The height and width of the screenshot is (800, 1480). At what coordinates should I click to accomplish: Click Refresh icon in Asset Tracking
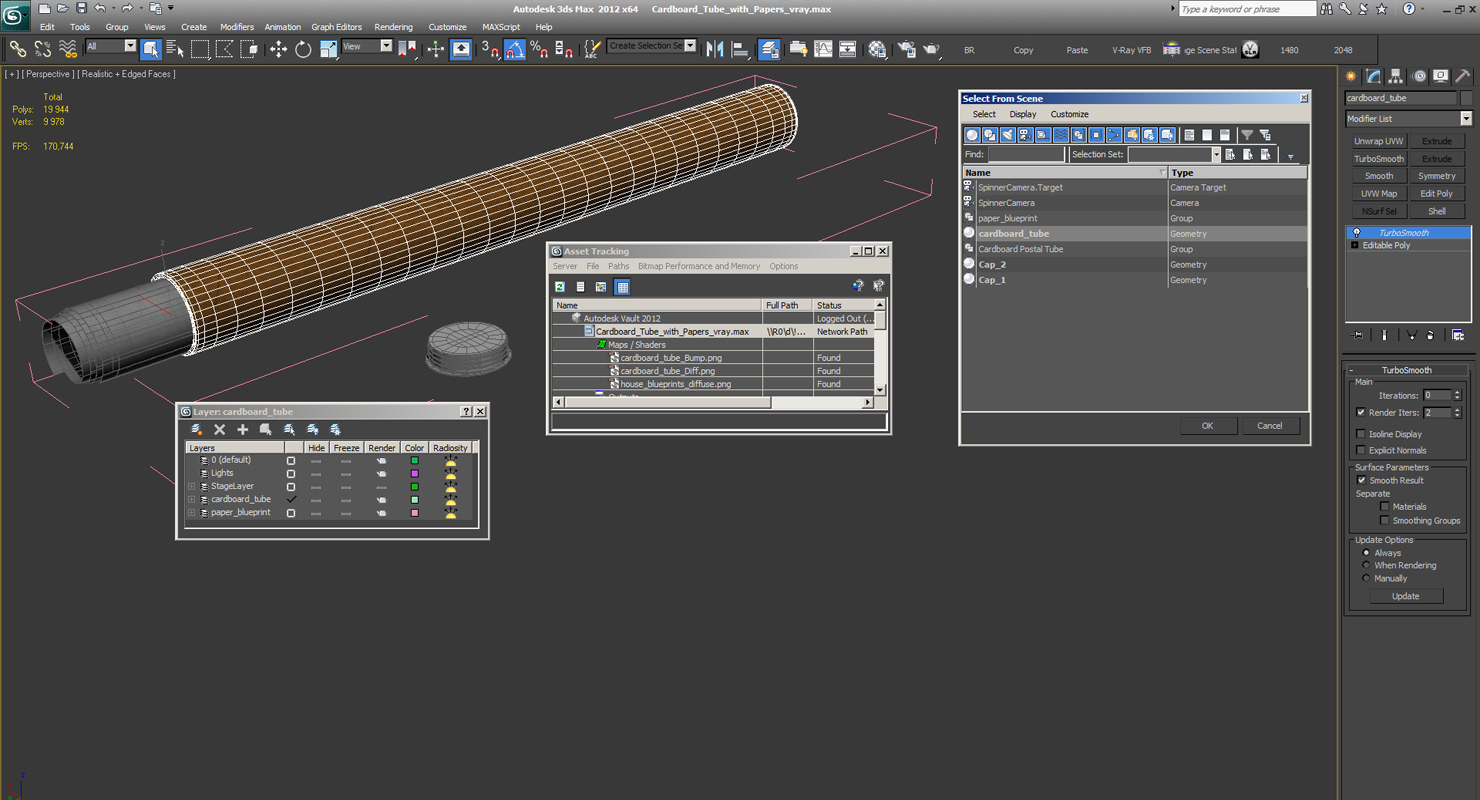click(x=560, y=287)
